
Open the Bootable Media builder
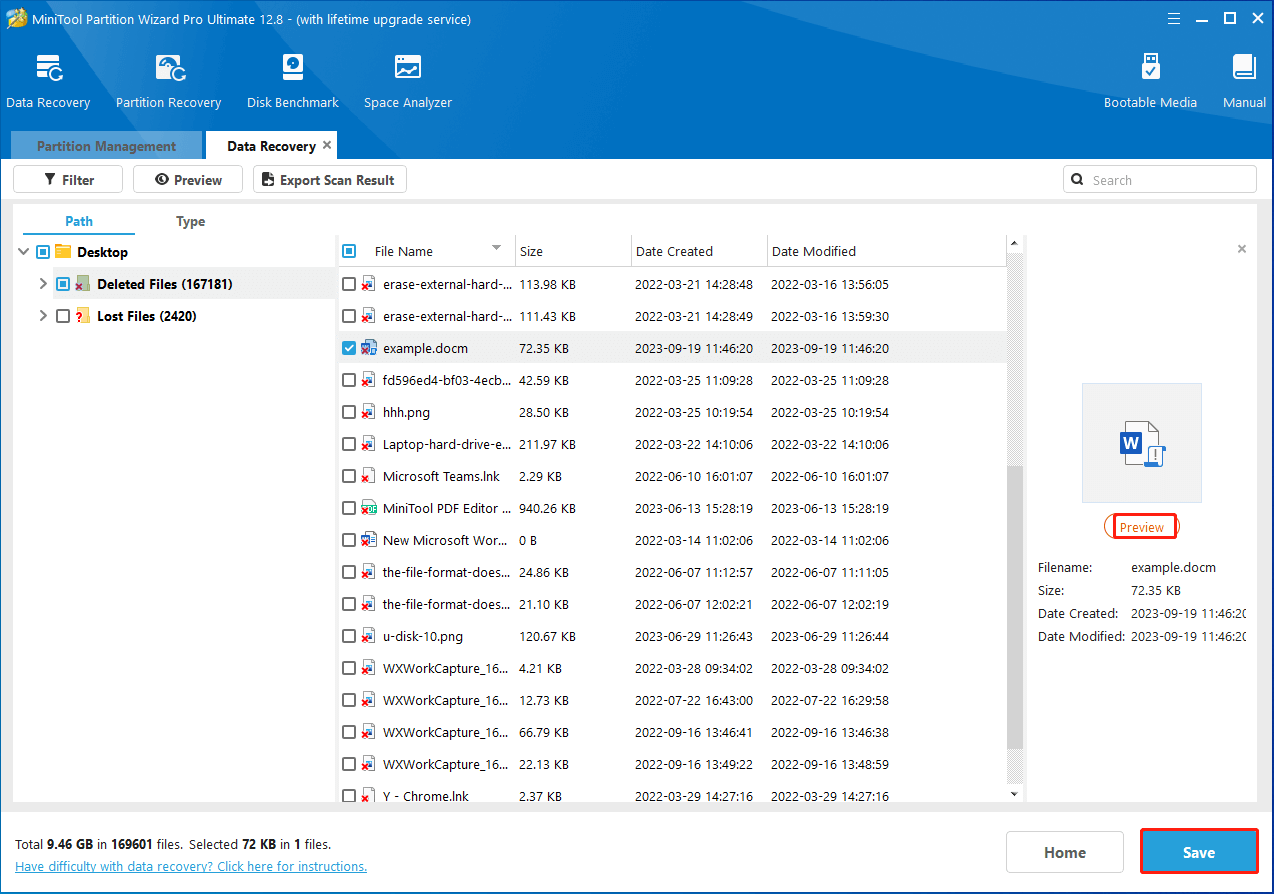(x=1150, y=80)
